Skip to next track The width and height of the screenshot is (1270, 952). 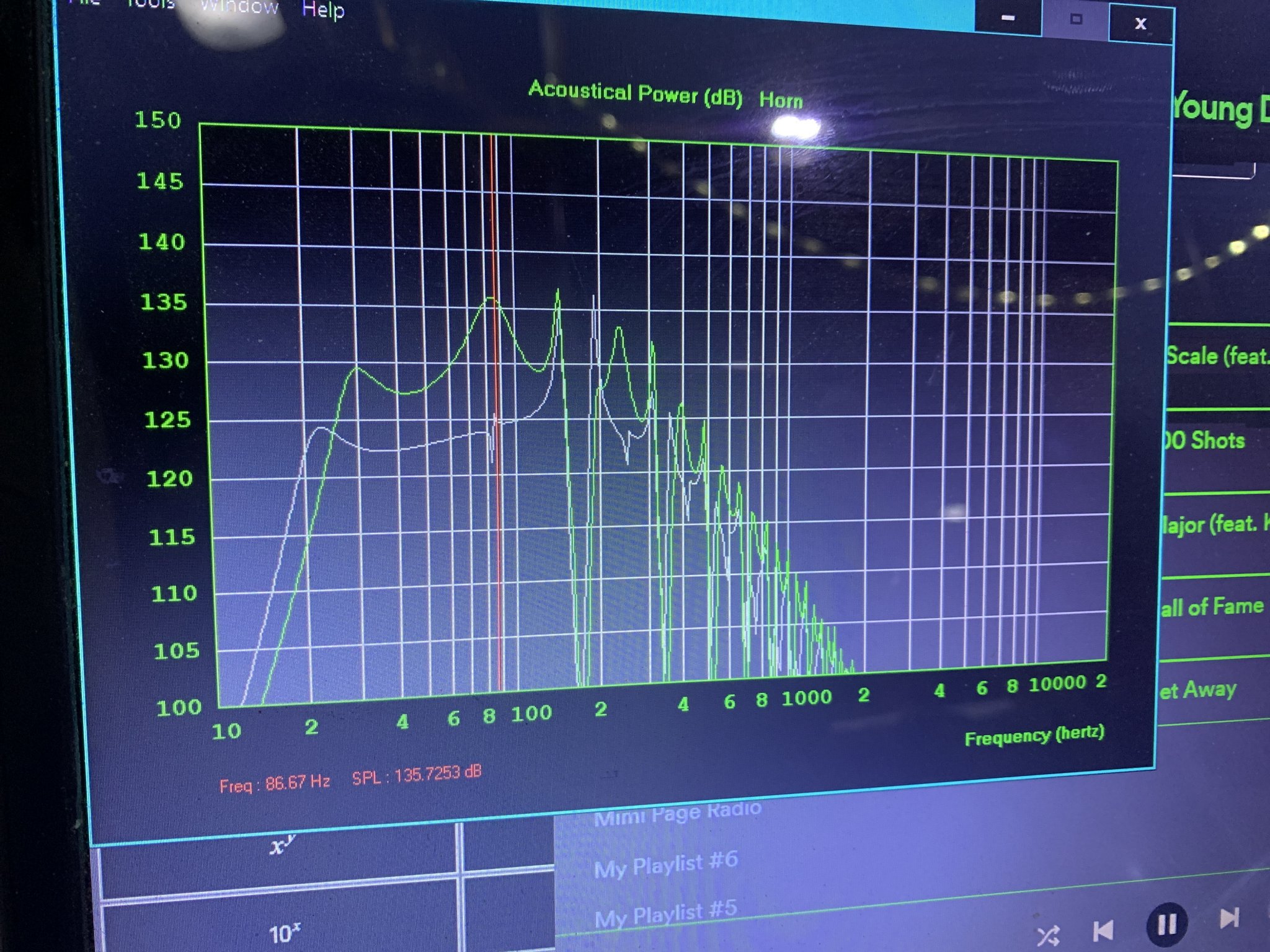[x=1230, y=918]
